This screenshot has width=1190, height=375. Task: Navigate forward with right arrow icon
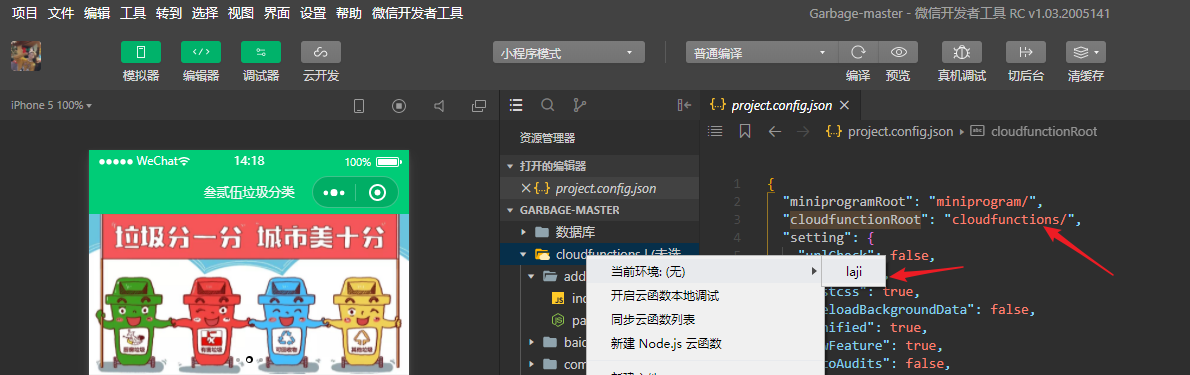click(803, 131)
